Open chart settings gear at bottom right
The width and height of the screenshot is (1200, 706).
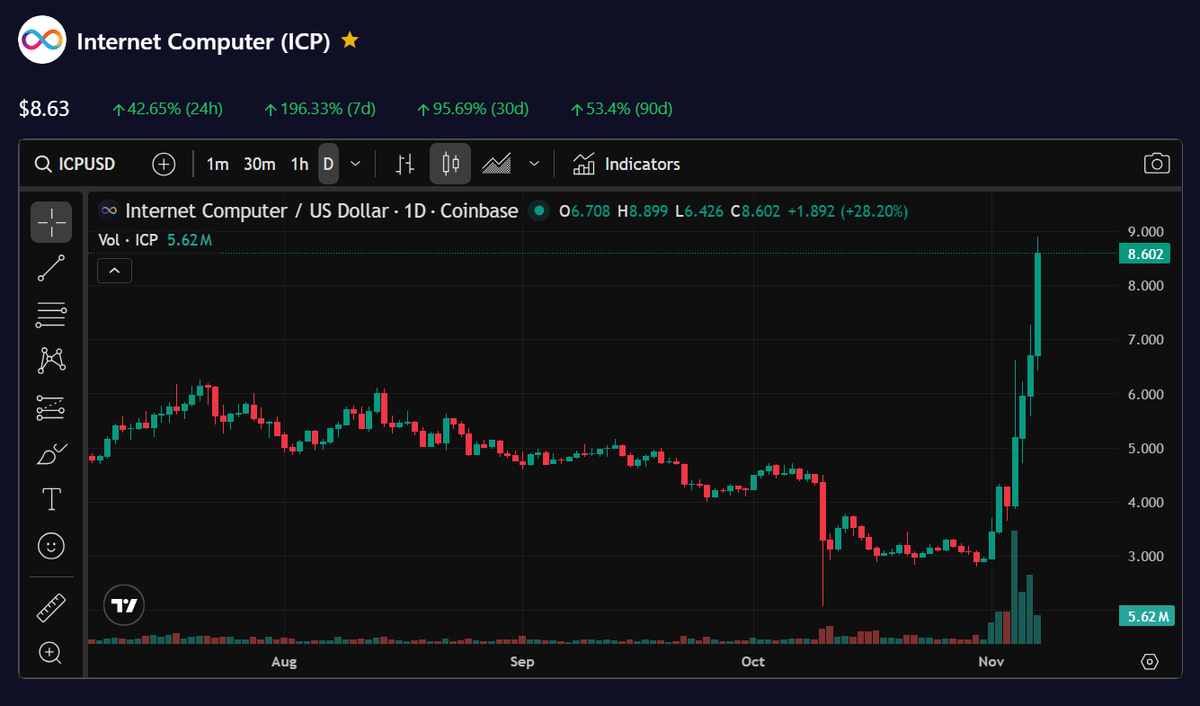1150,662
